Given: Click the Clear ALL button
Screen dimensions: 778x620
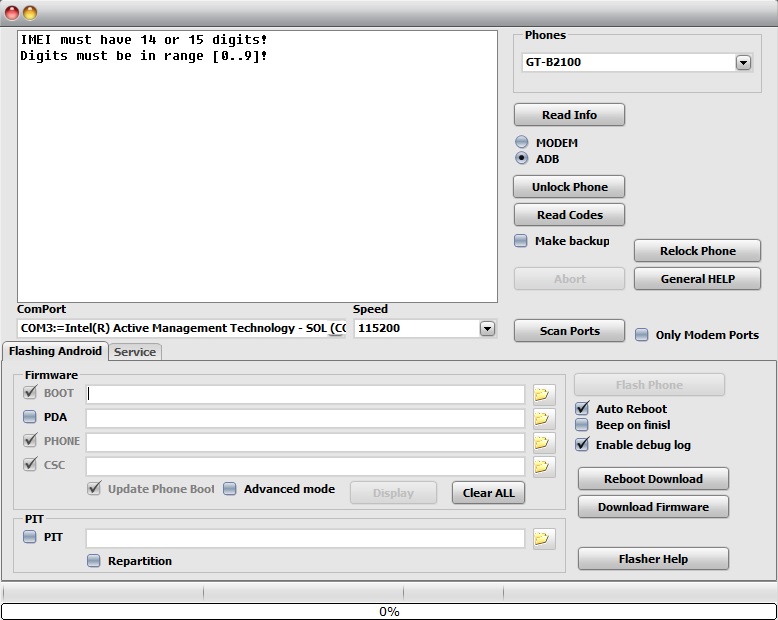Looking at the screenshot, I should [x=488, y=493].
